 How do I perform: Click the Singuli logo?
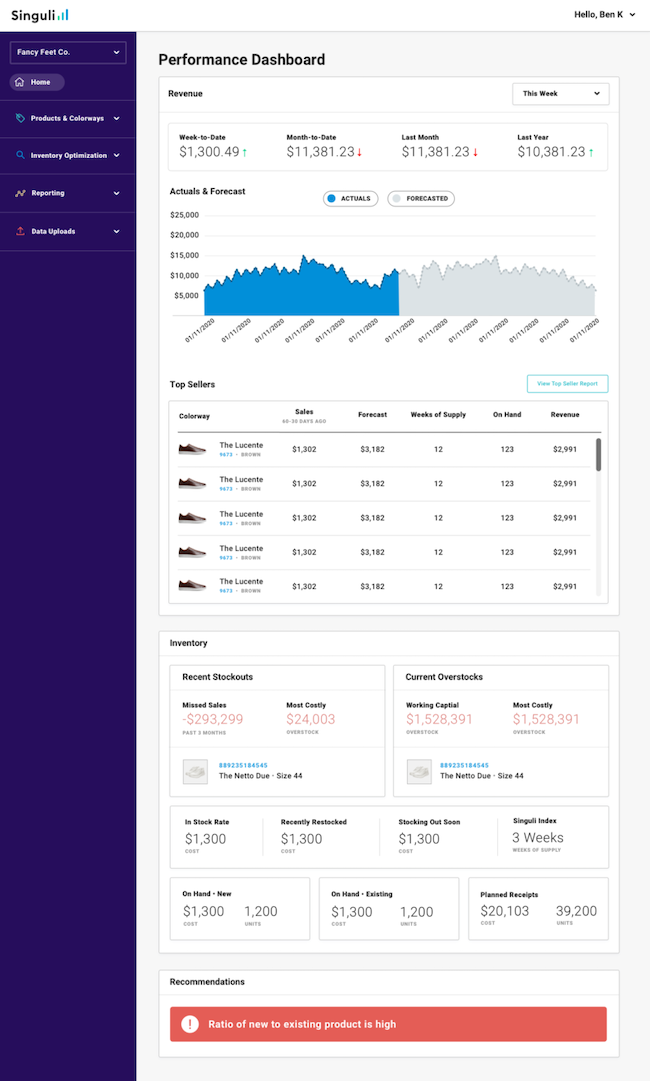pyautogui.click(x=40, y=15)
